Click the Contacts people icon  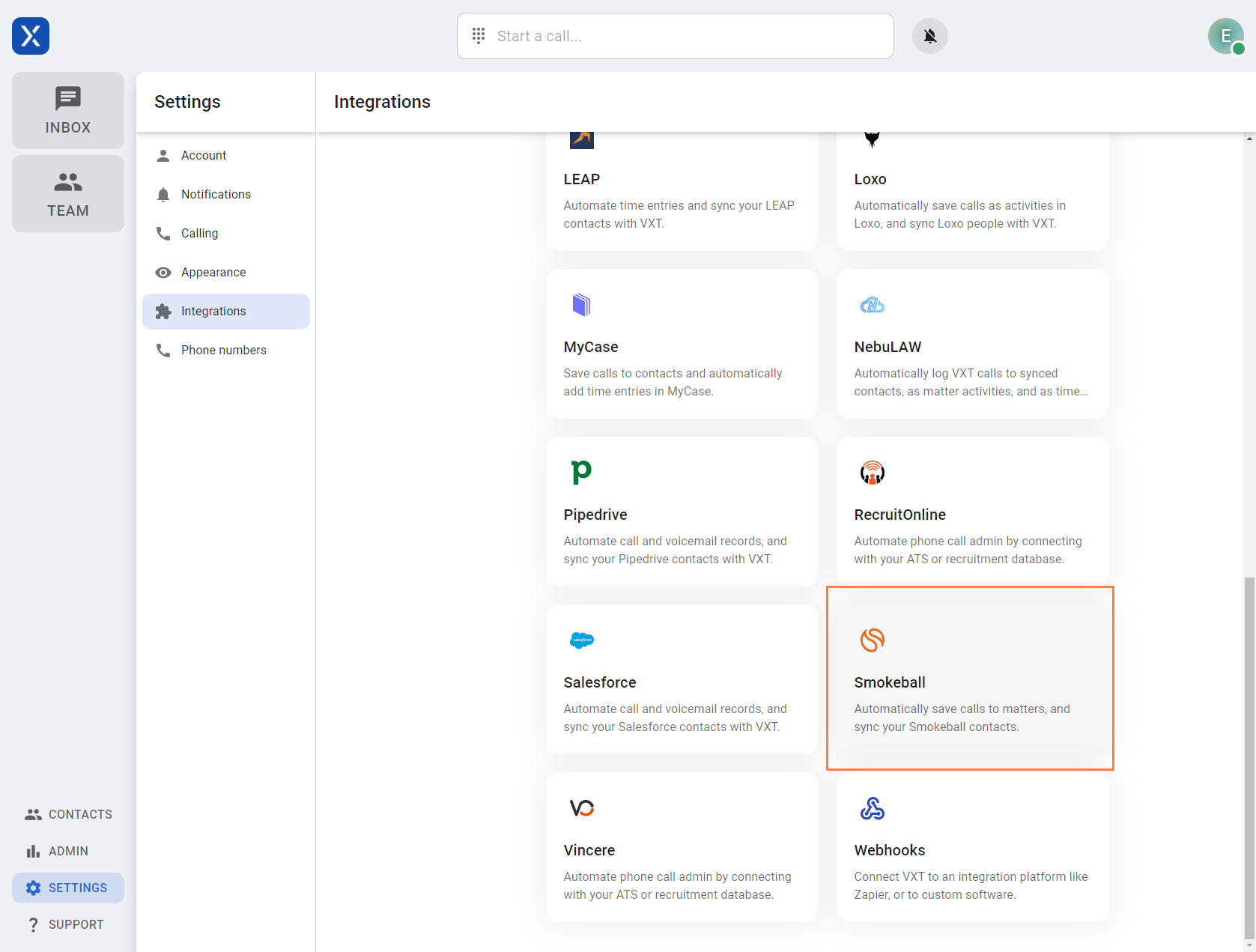point(33,814)
